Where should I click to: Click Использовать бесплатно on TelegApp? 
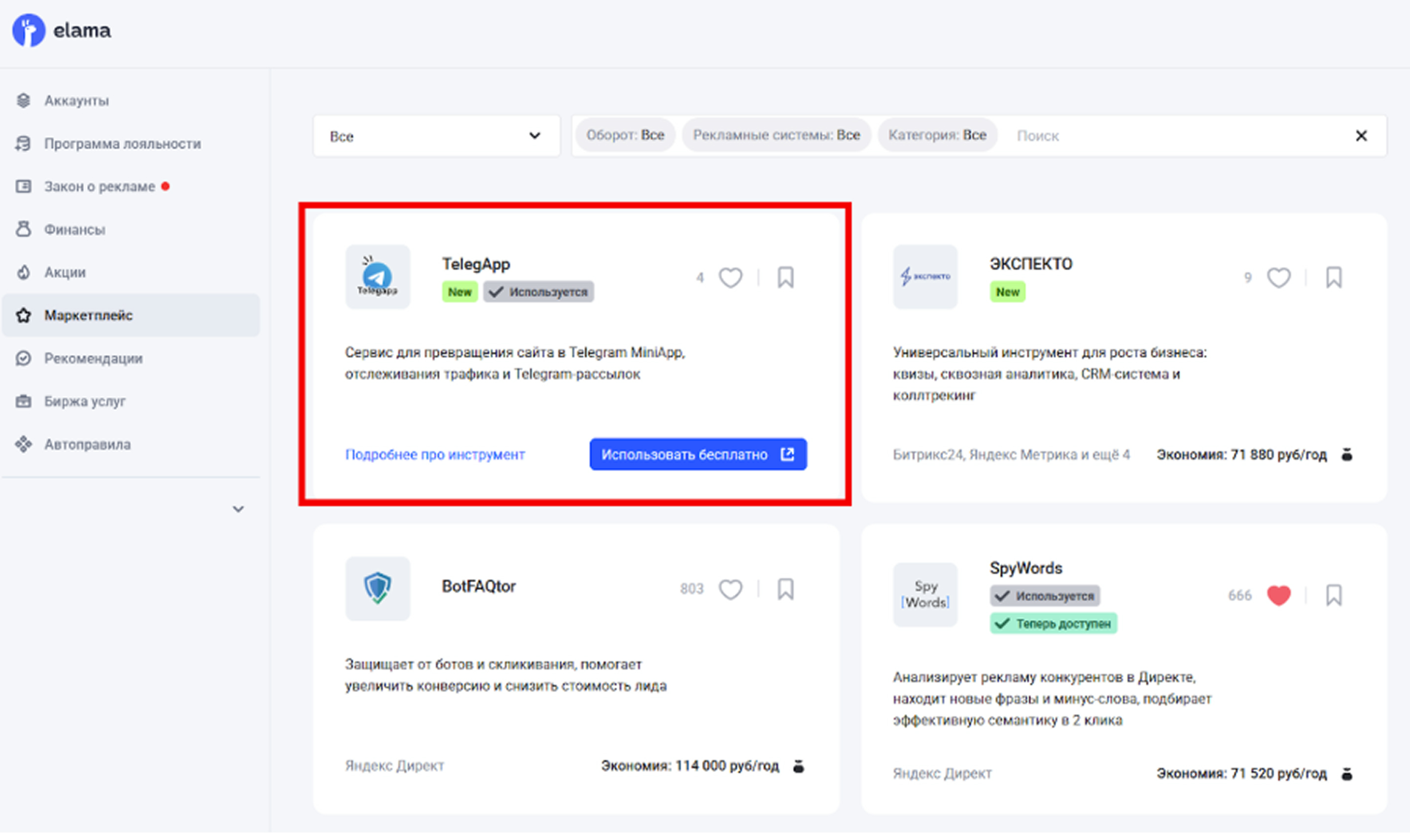pyautogui.click(x=698, y=454)
